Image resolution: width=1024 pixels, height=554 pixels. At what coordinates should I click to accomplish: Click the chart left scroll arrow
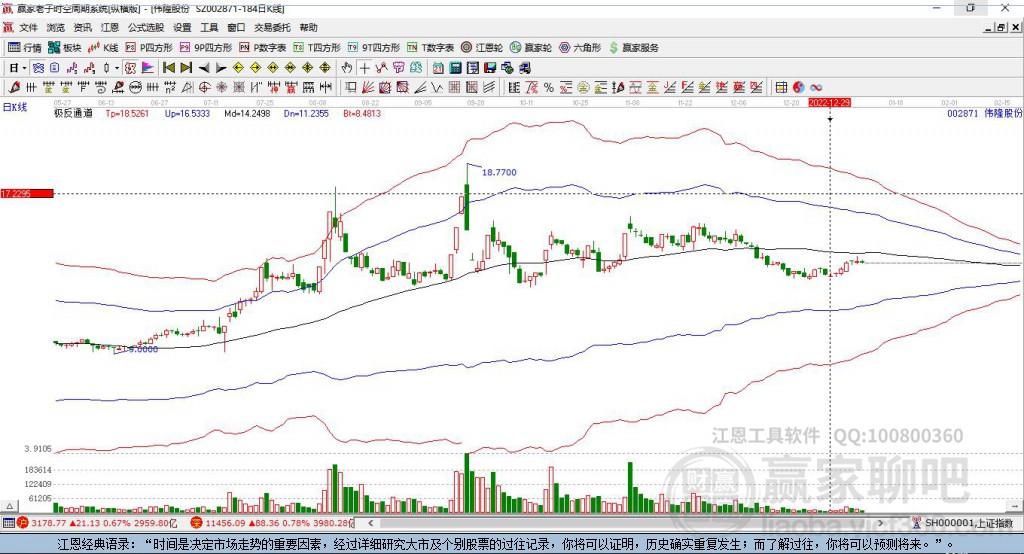coord(370,523)
